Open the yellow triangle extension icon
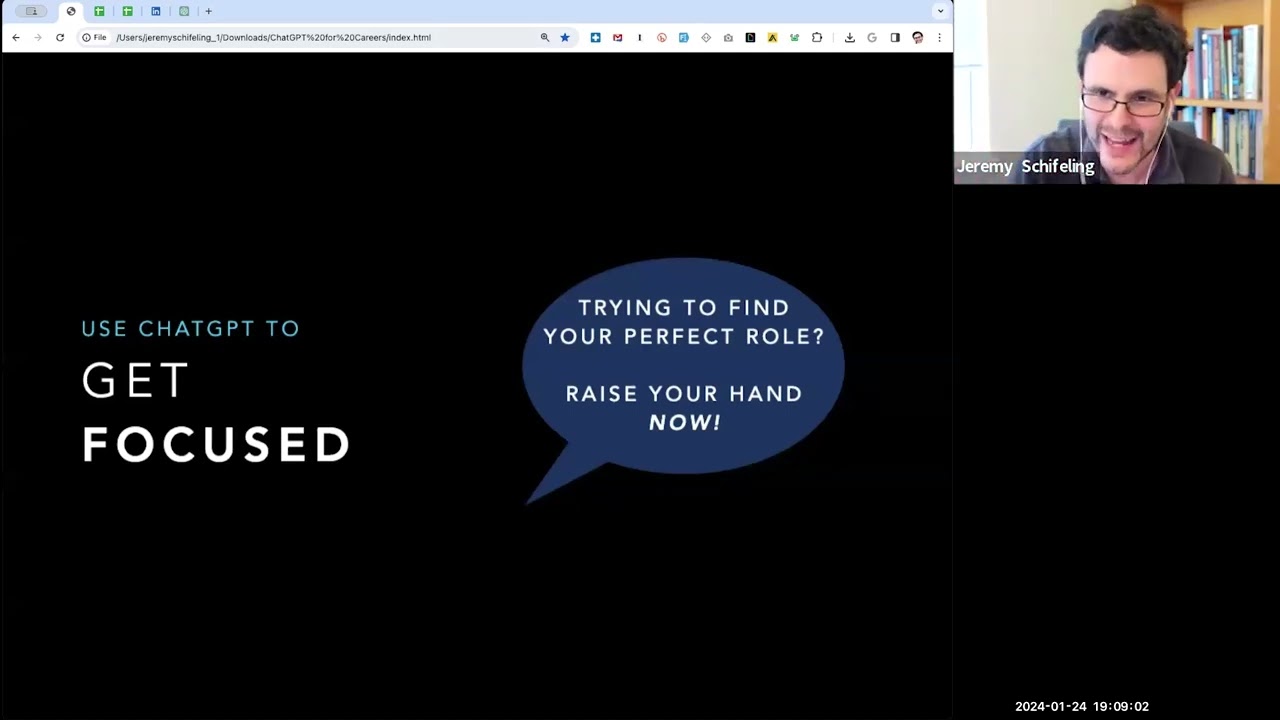This screenshot has width=1280, height=720. (x=772, y=37)
